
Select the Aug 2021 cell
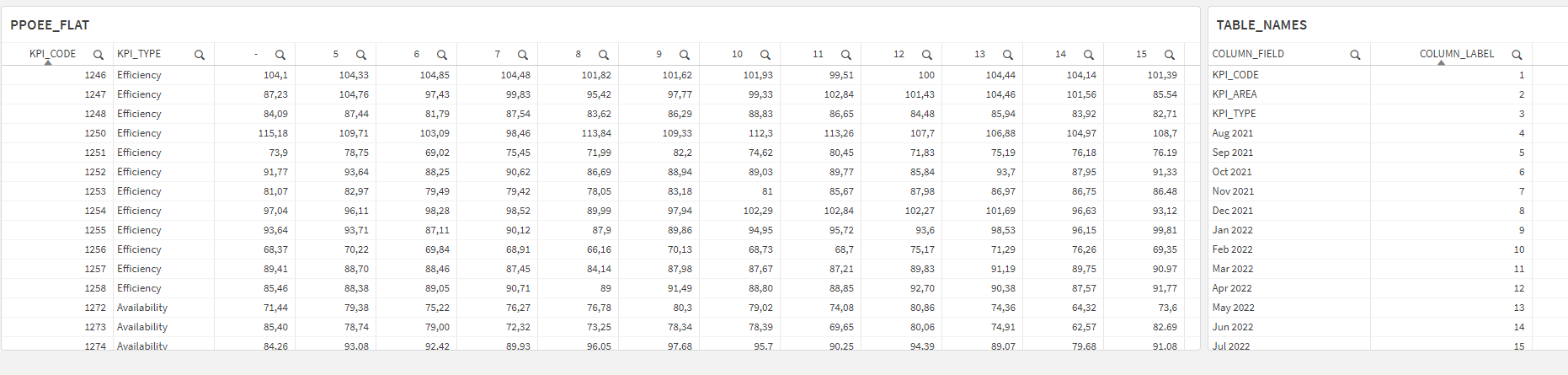click(x=1233, y=133)
